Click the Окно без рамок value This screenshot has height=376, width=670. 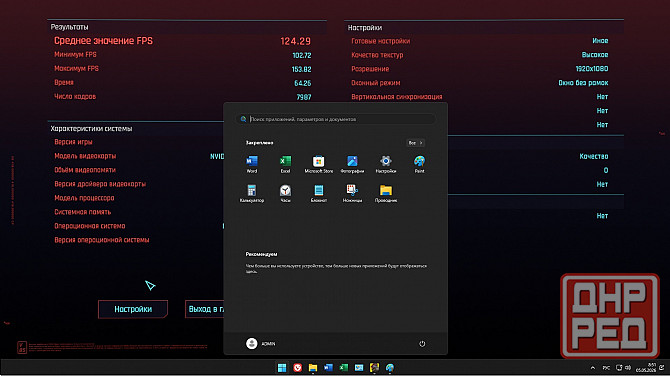click(x=583, y=83)
